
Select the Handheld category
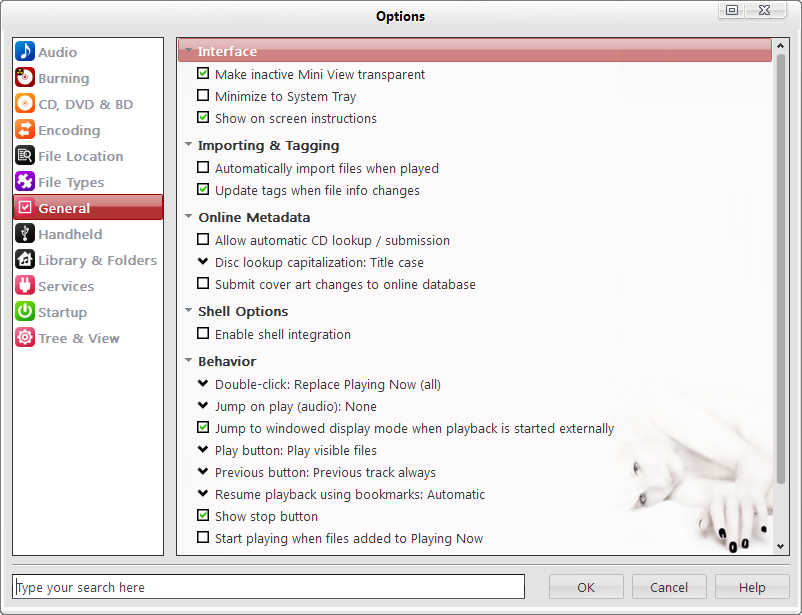70,234
